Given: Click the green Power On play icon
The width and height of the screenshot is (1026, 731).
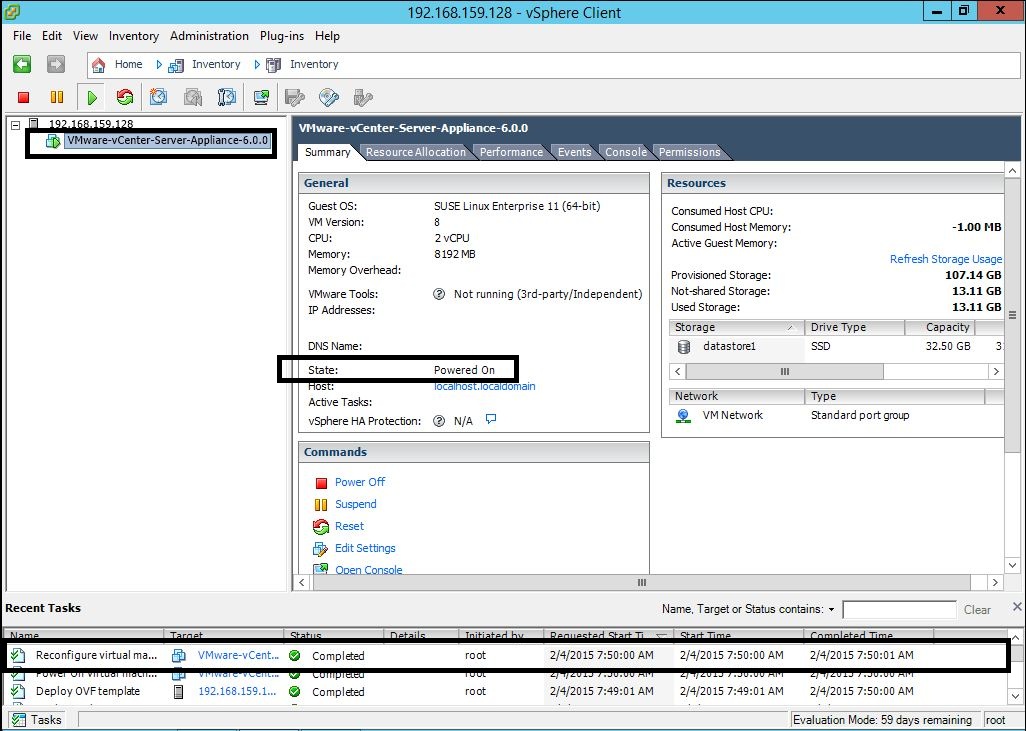Looking at the screenshot, I should coord(91,97).
